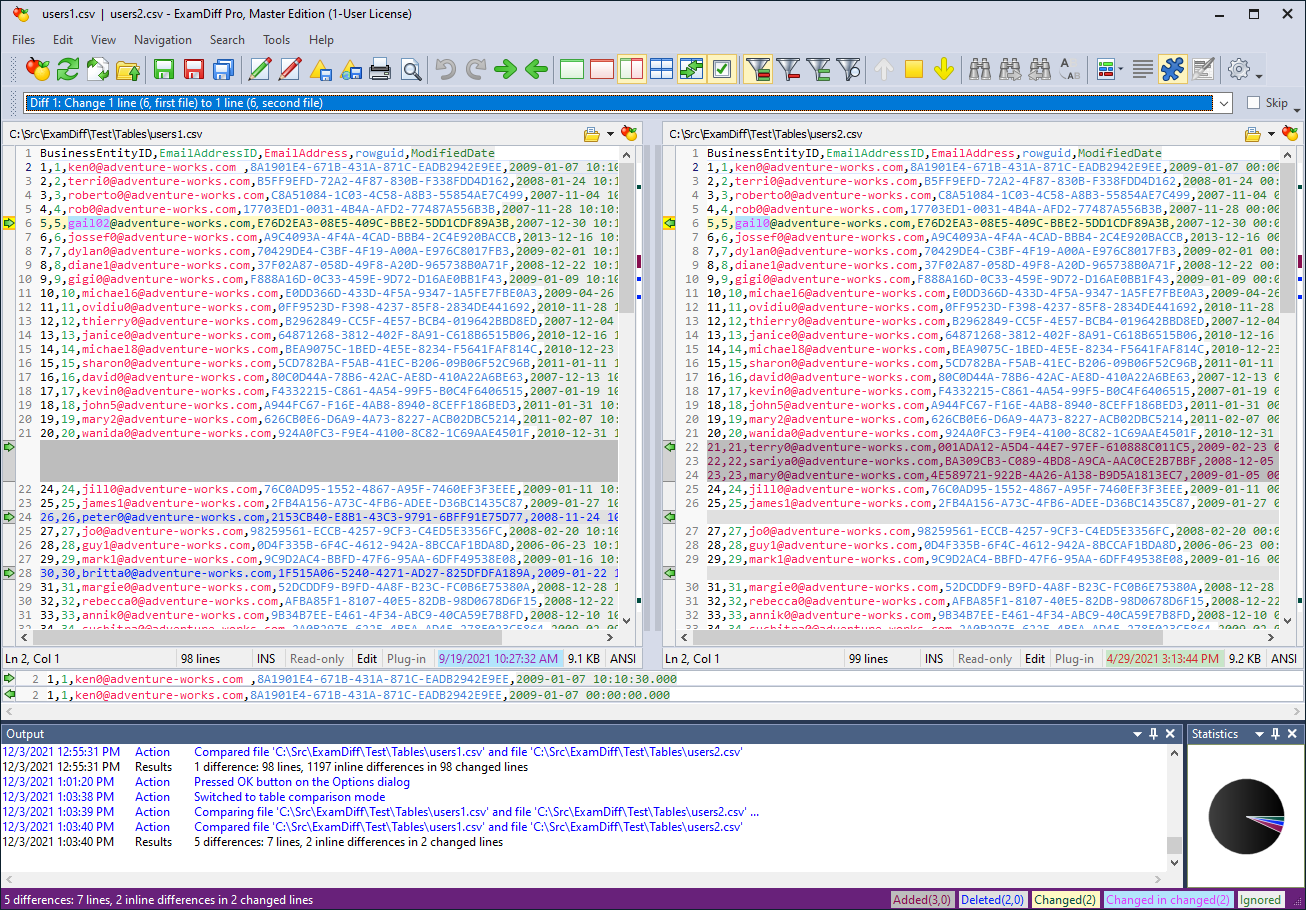This screenshot has height=910, width=1306.
Task: Tick the Skip checkbox
Action: point(1253,103)
